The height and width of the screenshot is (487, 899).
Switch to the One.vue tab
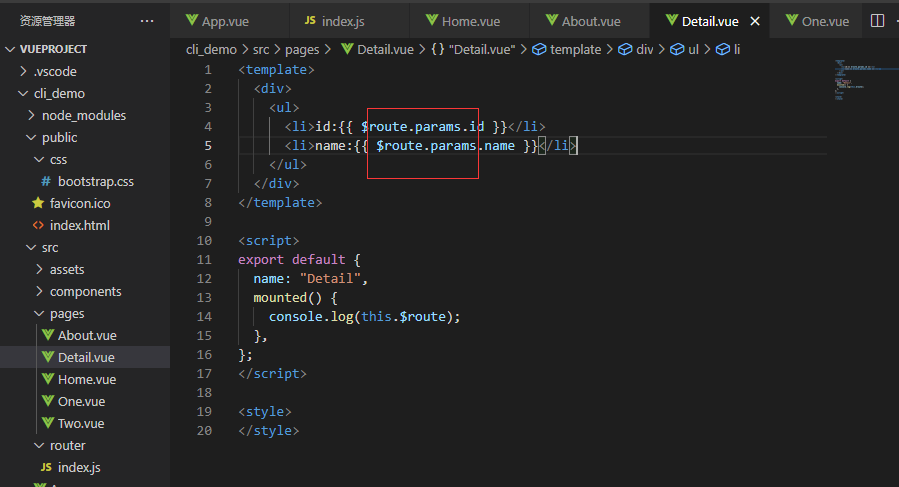coord(818,21)
